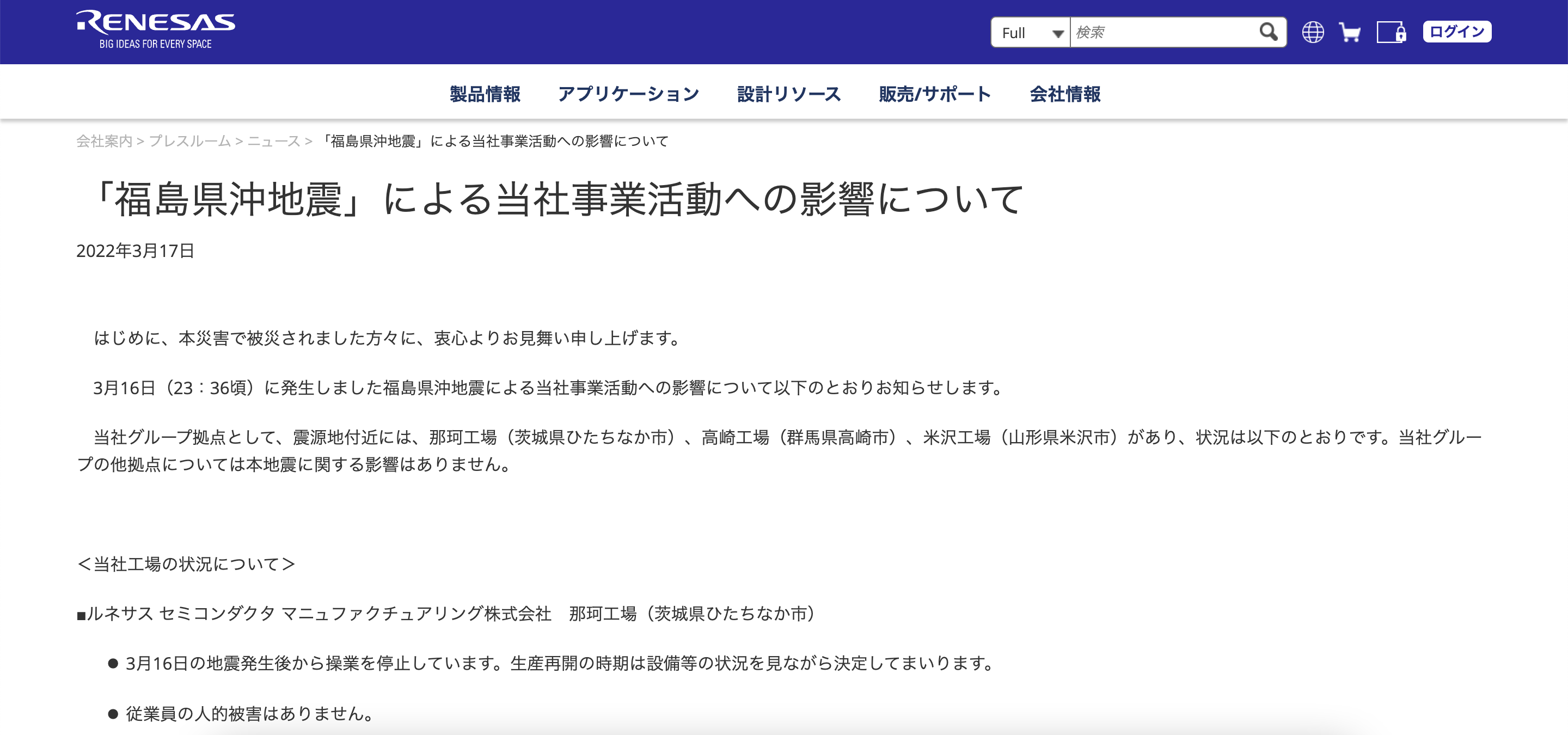Select the 製品情報 menu item
This screenshot has height=735, width=1568.
484,94
